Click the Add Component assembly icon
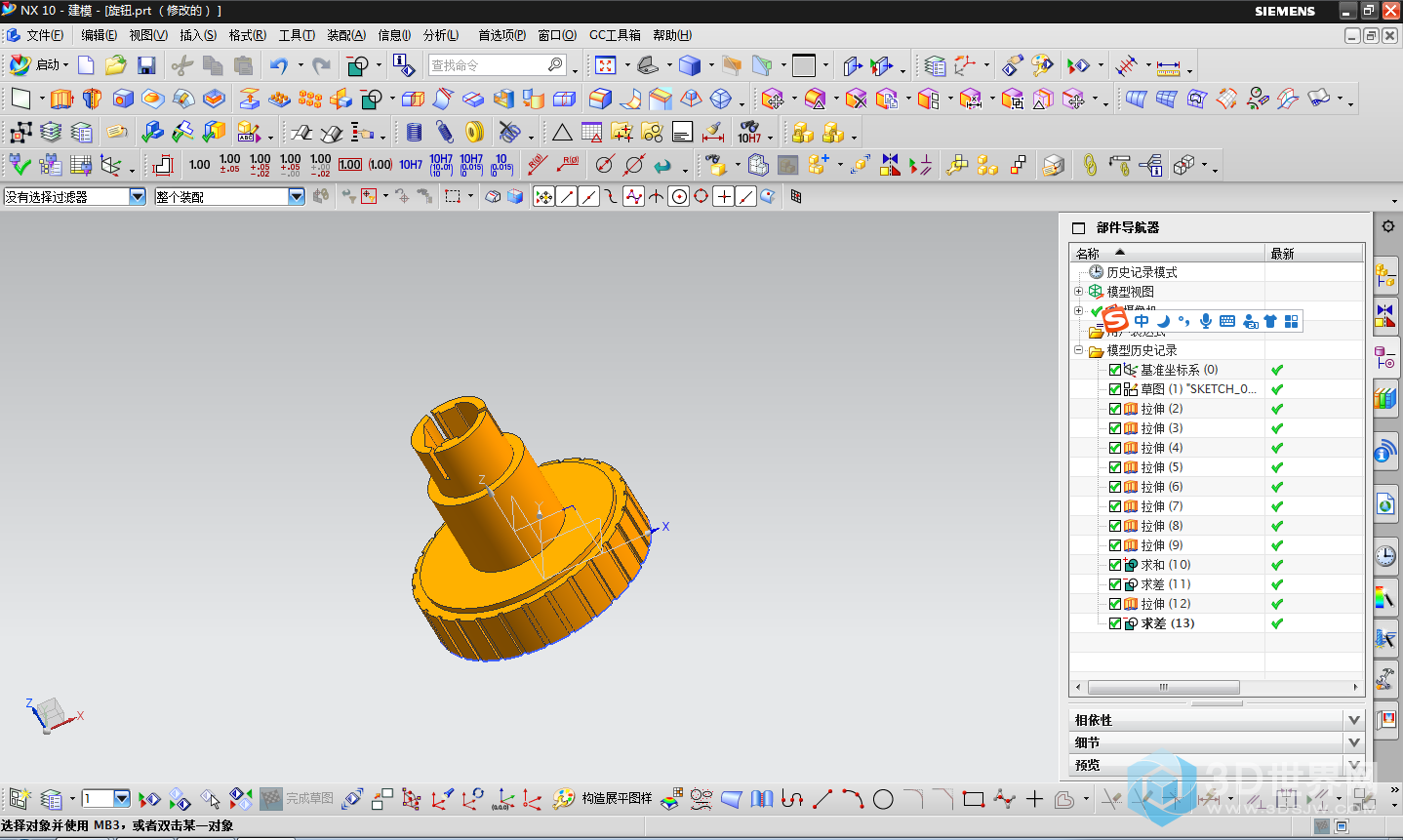Image resolution: width=1403 pixels, height=840 pixels. (x=820, y=165)
